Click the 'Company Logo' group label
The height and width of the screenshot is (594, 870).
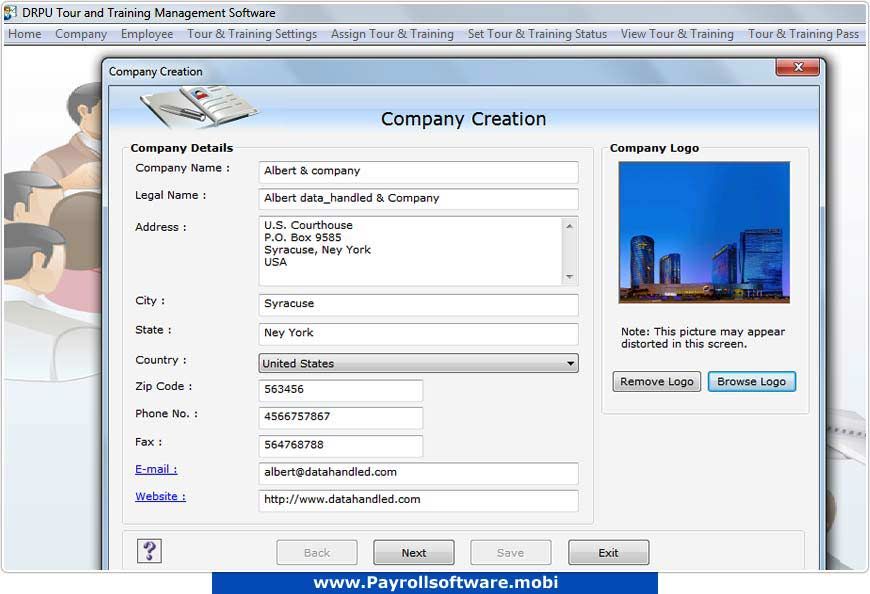[654, 148]
